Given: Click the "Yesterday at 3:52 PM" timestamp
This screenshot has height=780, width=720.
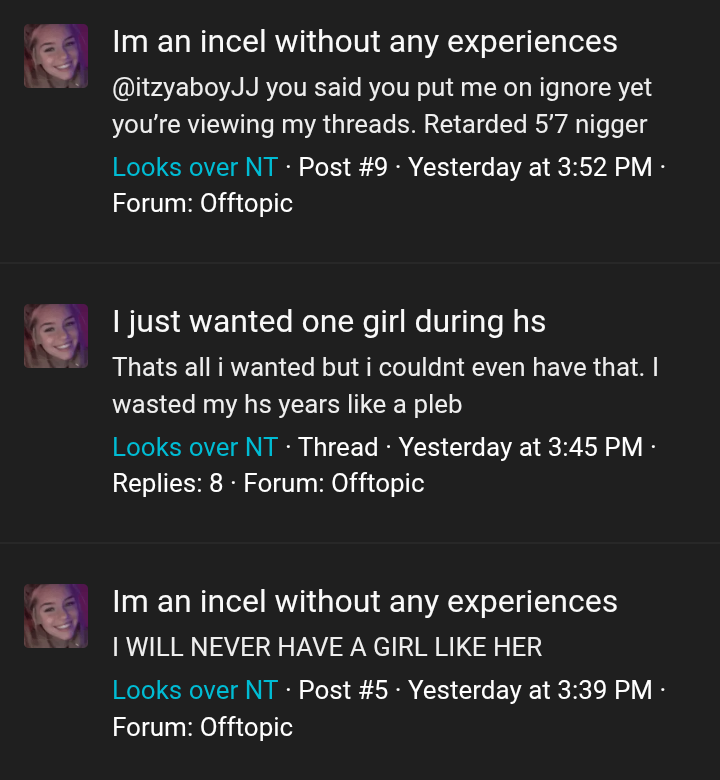Looking at the screenshot, I should pos(530,167).
